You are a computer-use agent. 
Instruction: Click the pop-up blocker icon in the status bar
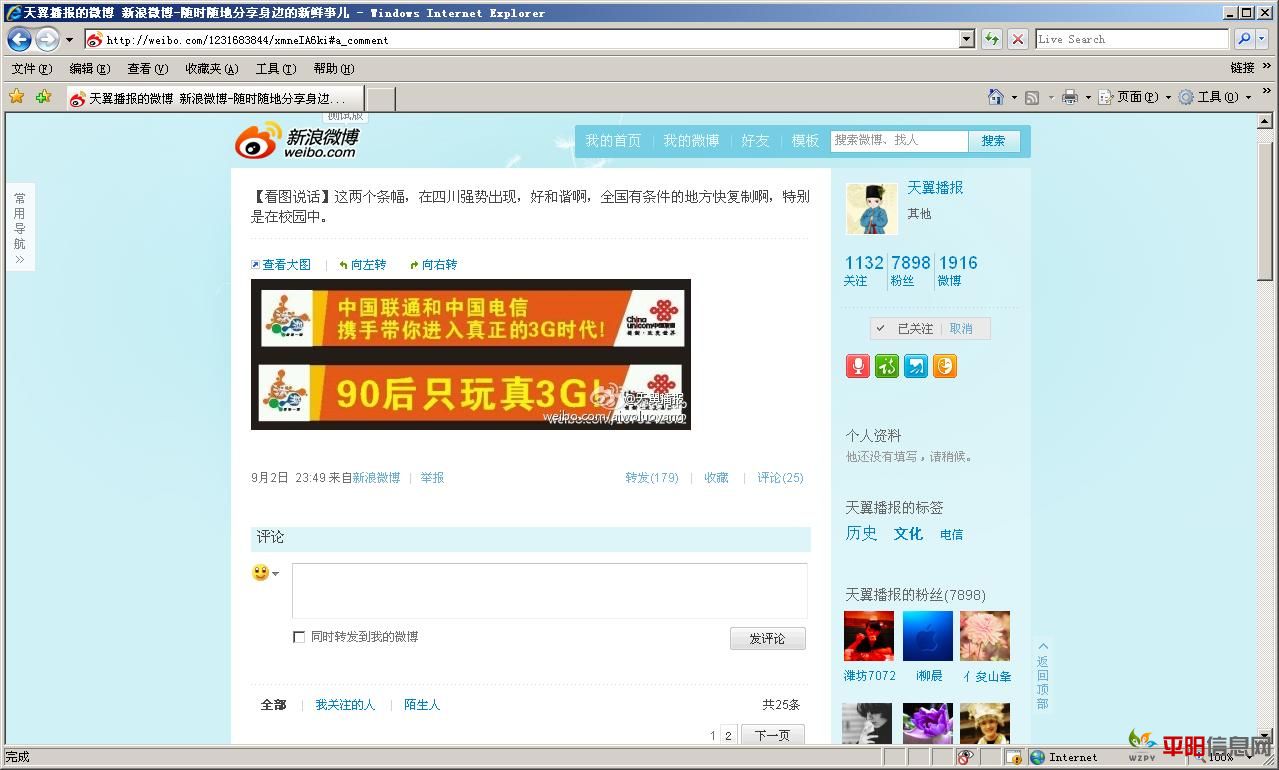tap(1013, 757)
